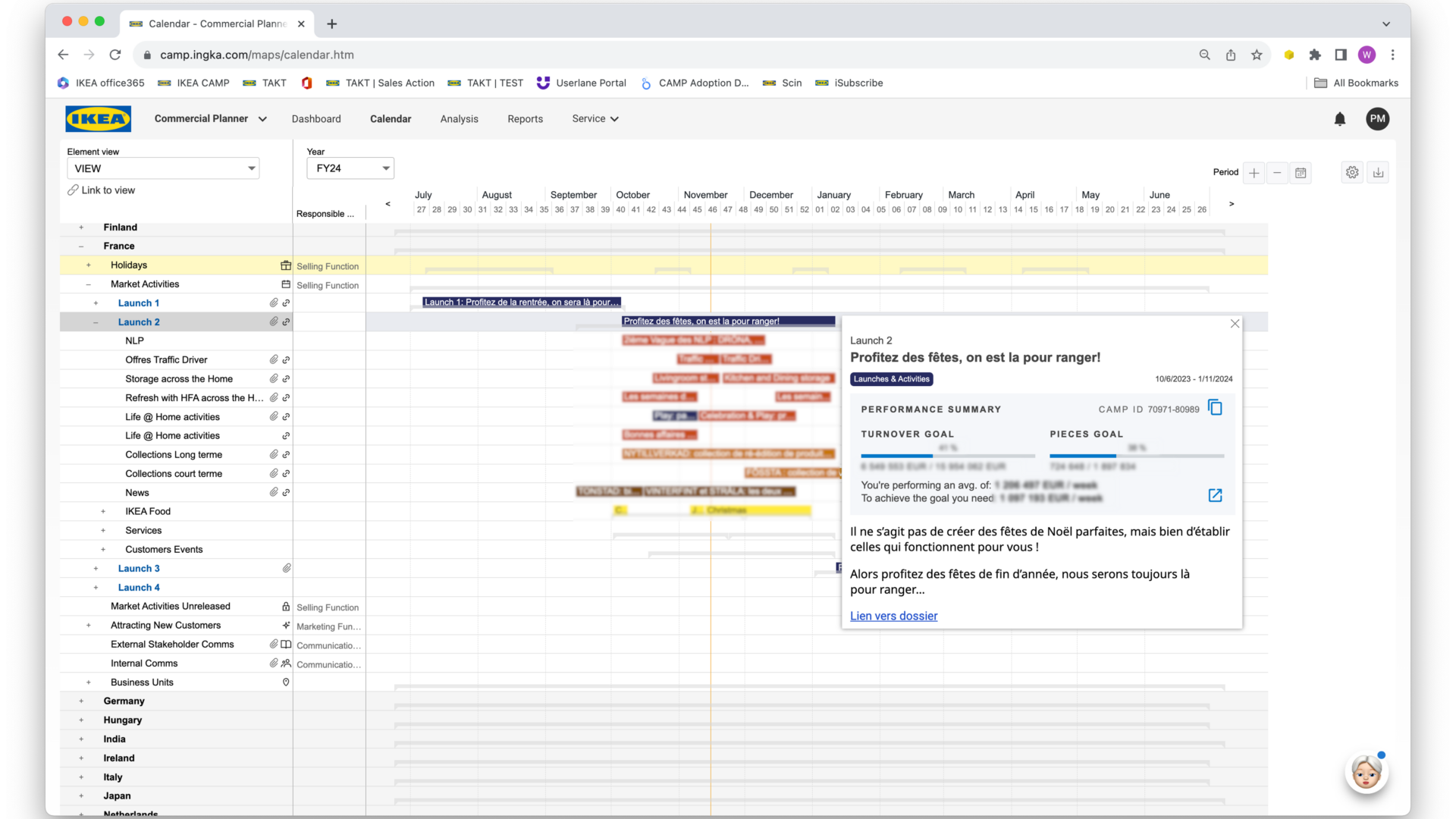
Task: Expand the Customers Events row
Action: point(103,550)
